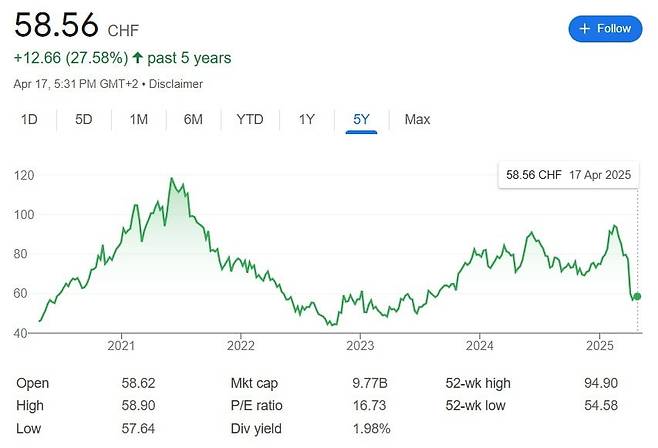Click the 100 y-axis label
This screenshot has height=448, width=658.
24,215
